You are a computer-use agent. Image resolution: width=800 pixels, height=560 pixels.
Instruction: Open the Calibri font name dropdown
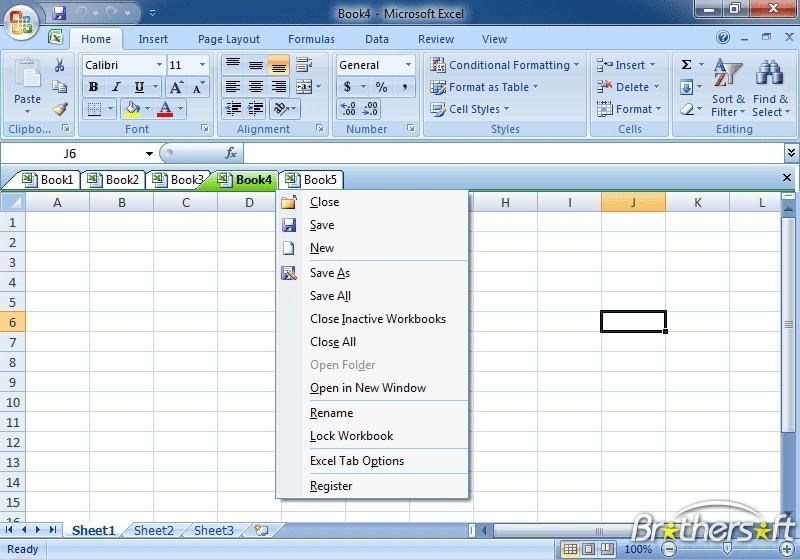point(159,65)
